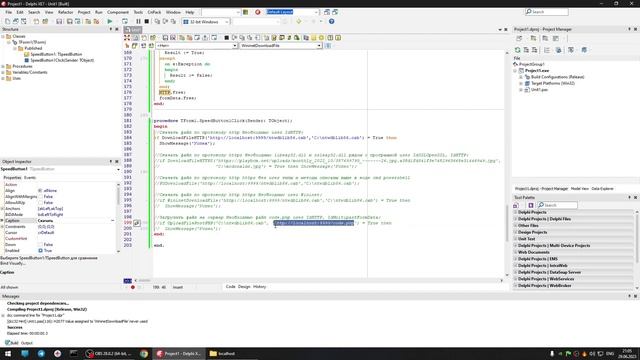Screen dimensions: 640x360
Task: Expand the Uses node in Structure
Action: pyautogui.click(x=3, y=78)
